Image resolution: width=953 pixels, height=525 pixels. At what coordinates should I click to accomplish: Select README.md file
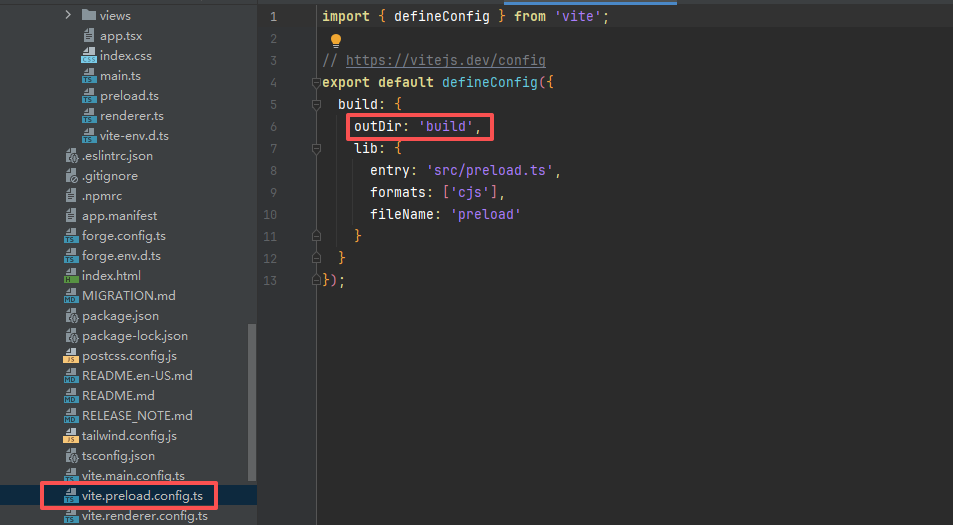(x=119, y=396)
